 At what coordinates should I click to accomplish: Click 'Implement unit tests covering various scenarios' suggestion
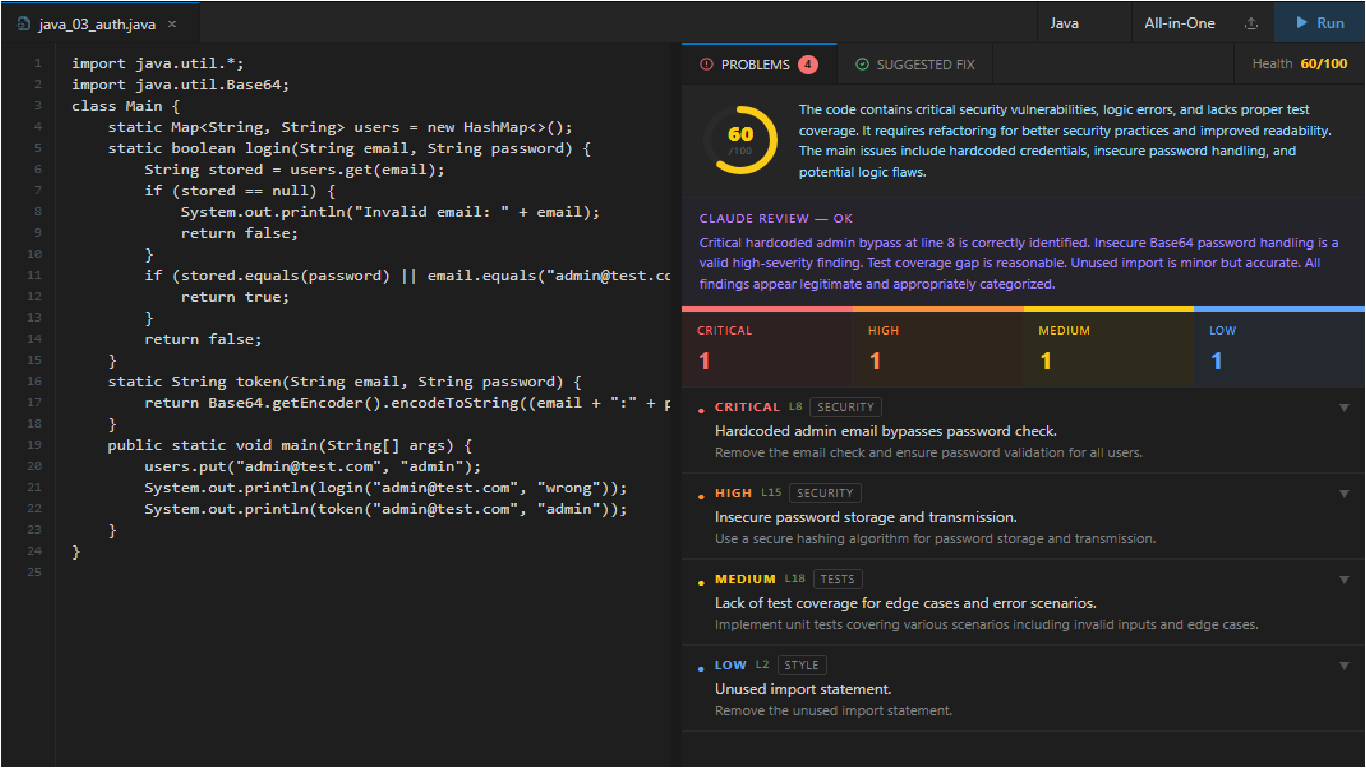pos(986,625)
